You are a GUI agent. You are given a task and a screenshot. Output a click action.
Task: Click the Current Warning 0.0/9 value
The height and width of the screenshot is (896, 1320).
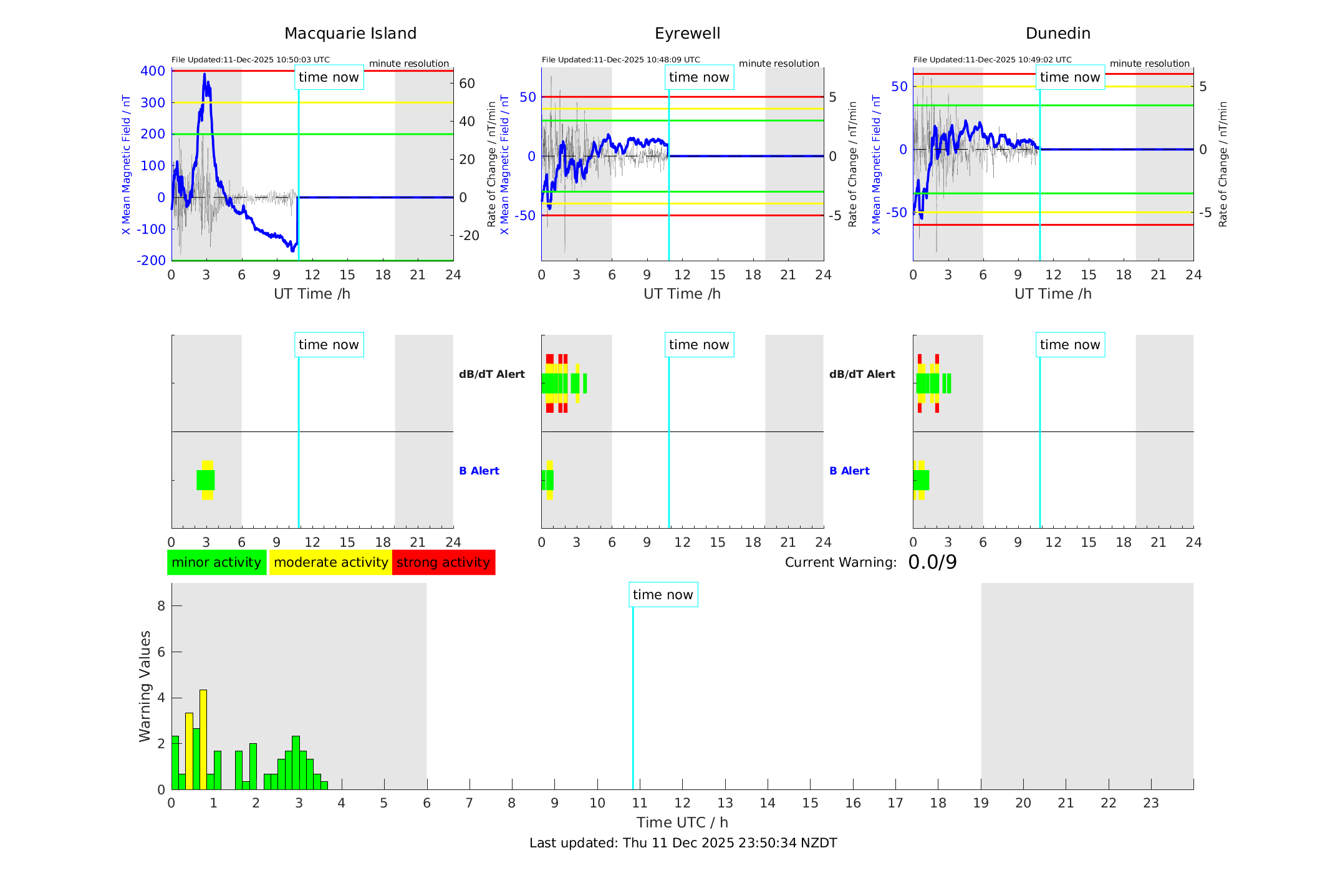(x=932, y=562)
